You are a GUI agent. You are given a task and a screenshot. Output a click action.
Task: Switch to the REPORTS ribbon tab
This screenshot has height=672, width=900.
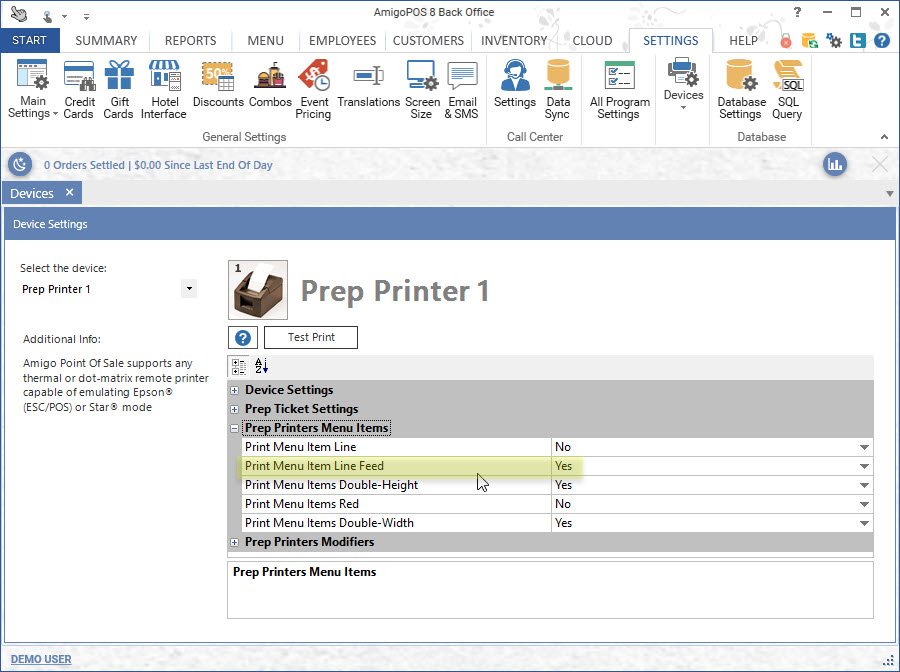(x=190, y=41)
